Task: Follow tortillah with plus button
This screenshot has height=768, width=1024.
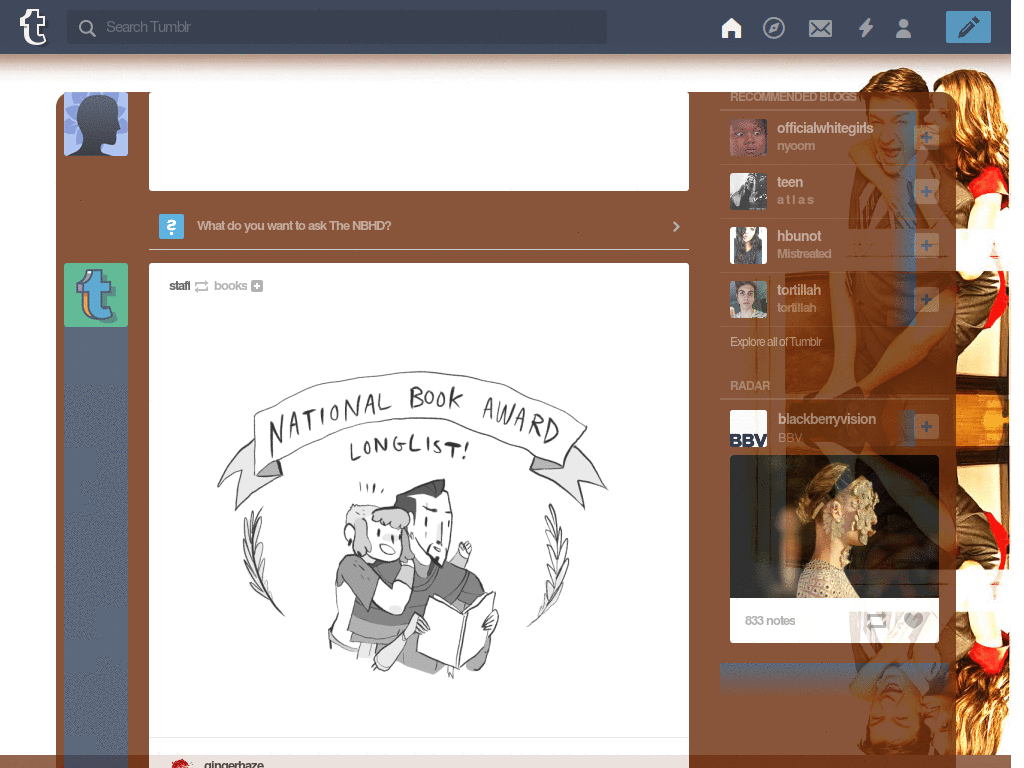Action: [x=926, y=300]
